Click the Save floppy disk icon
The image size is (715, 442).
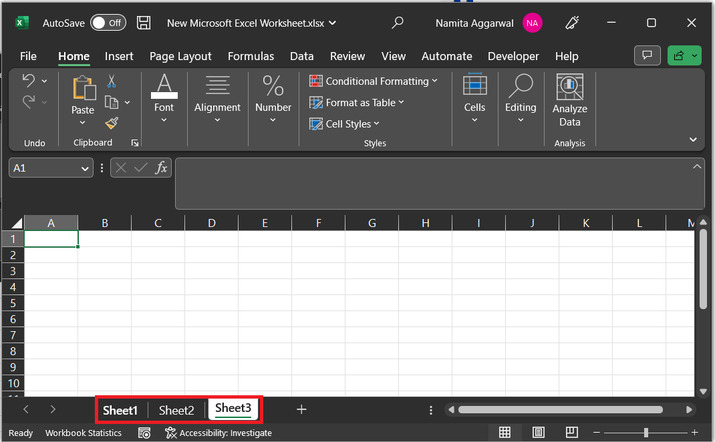(x=144, y=23)
